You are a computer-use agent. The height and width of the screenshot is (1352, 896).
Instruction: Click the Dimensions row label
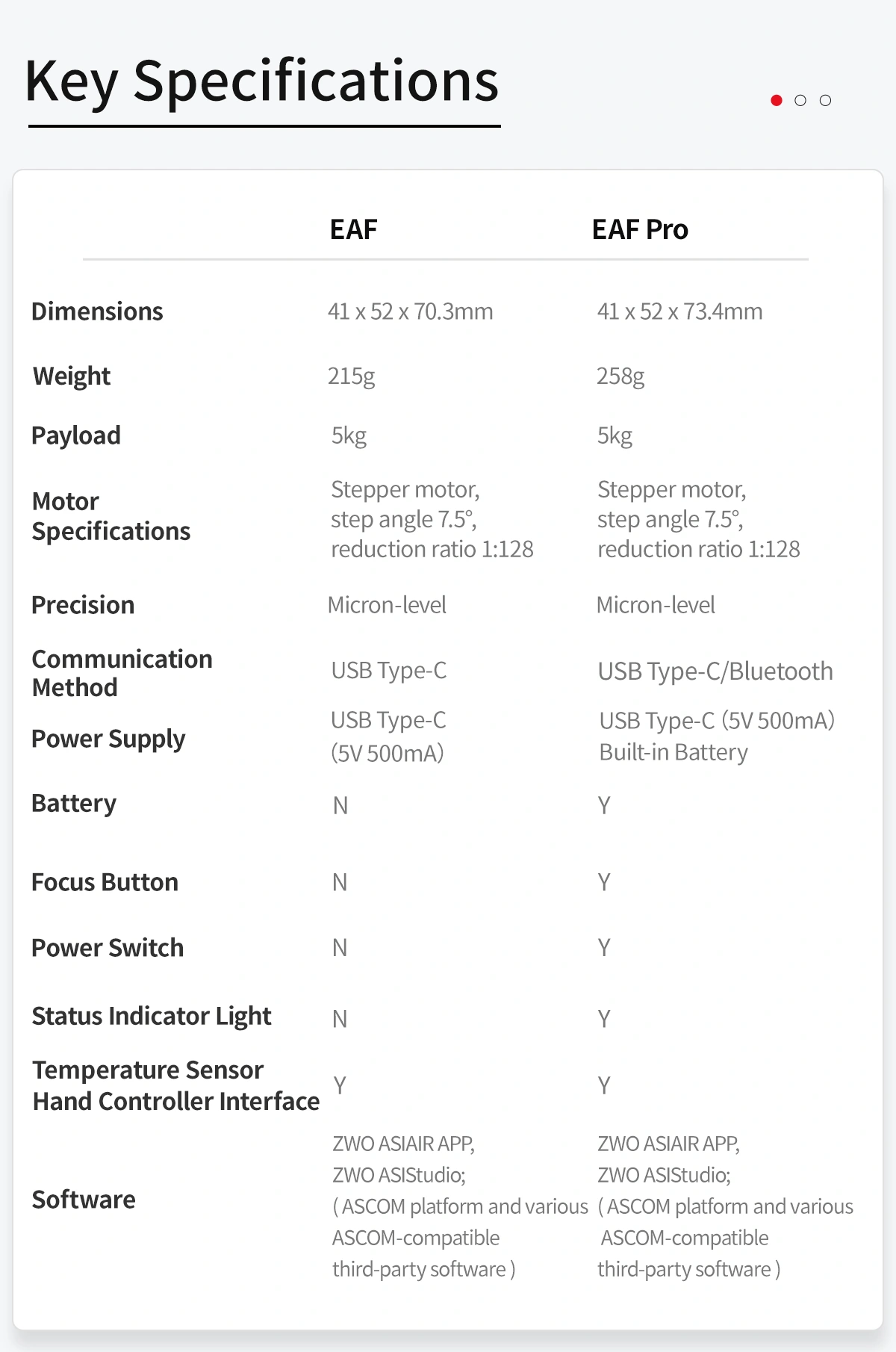point(97,311)
